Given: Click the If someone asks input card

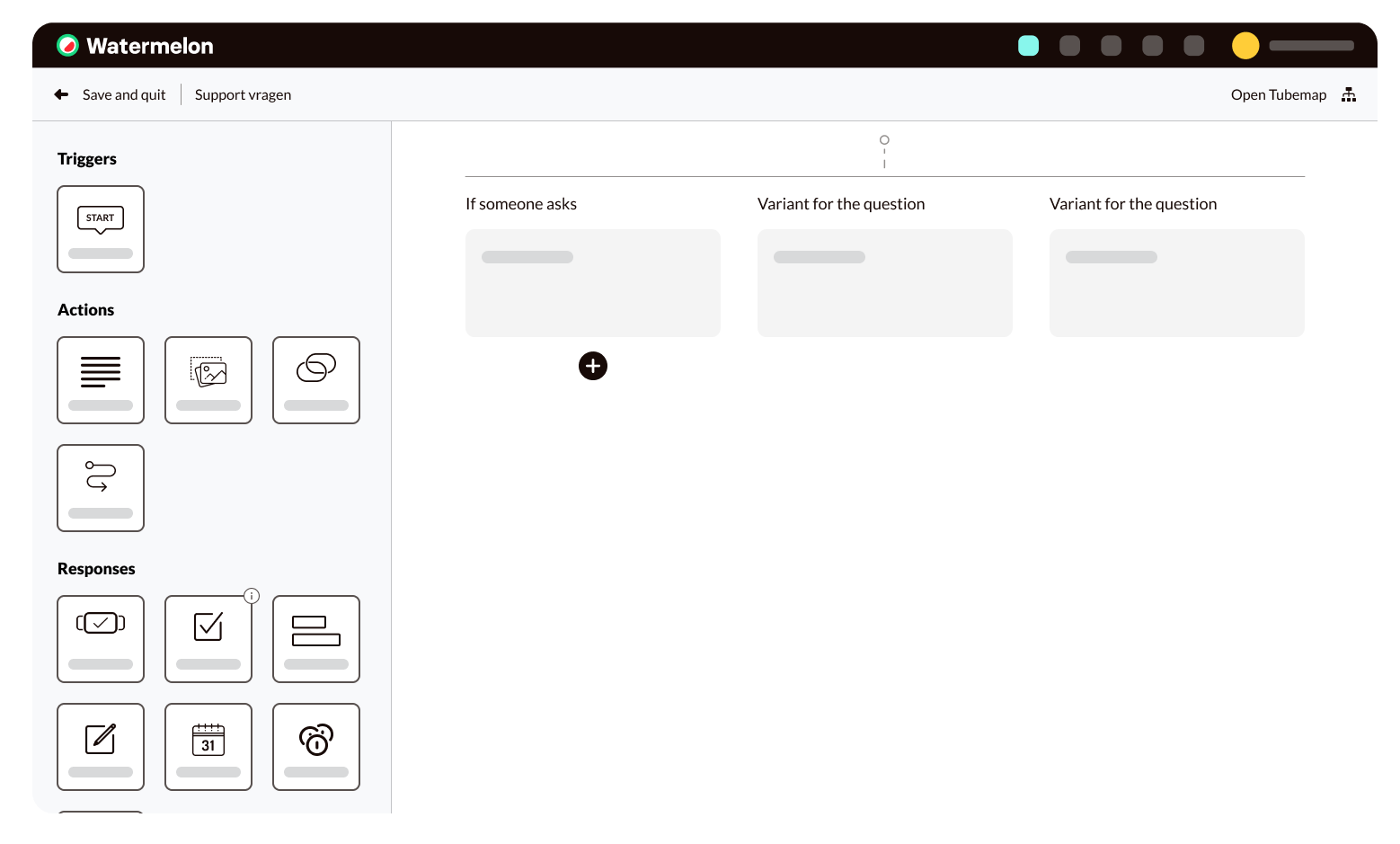Looking at the screenshot, I should 593,283.
